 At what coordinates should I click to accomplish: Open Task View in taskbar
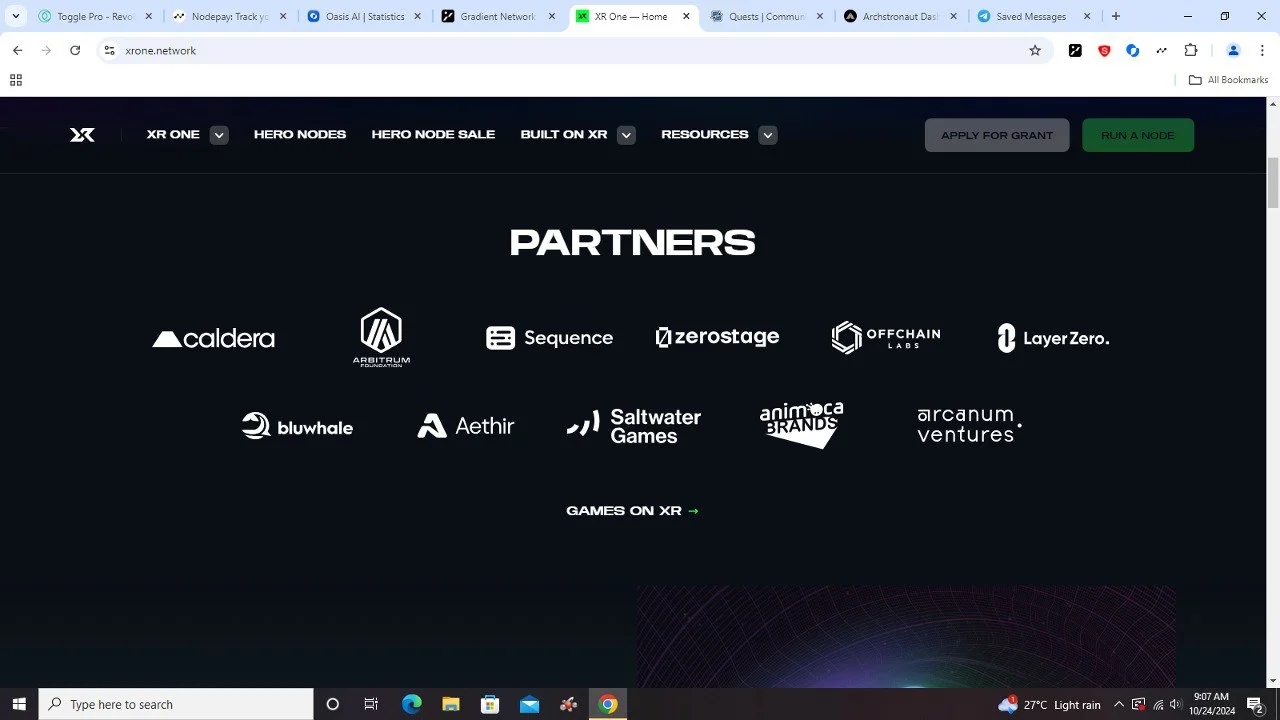tap(371, 704)
